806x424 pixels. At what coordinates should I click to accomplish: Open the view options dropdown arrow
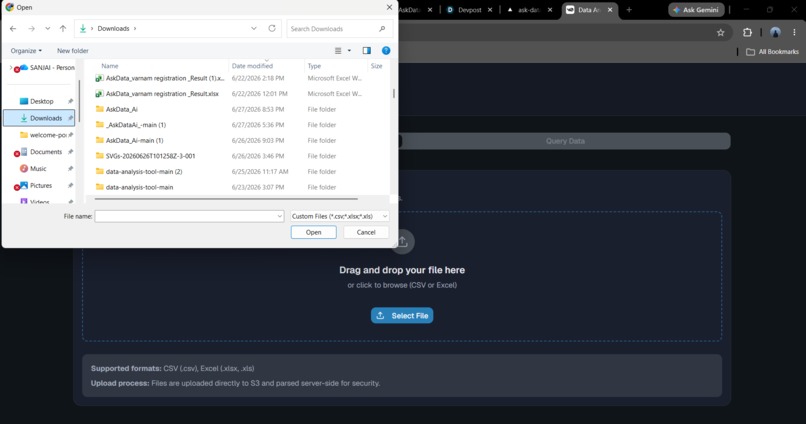(x=349, y=50)
